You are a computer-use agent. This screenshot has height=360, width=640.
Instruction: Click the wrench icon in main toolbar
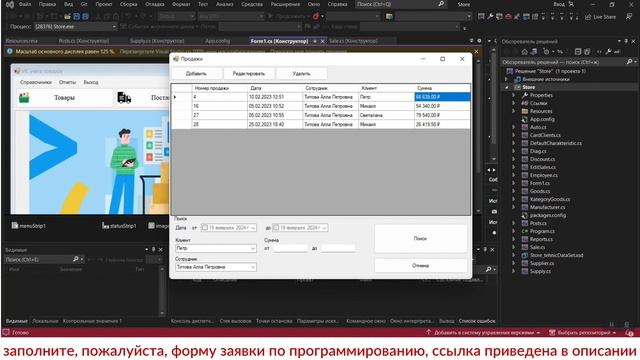[490, 17]
